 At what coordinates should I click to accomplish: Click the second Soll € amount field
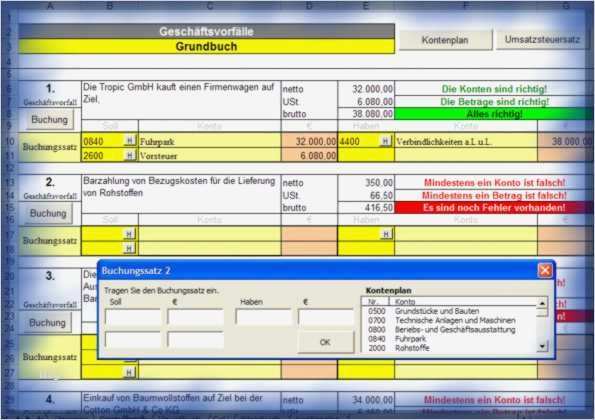click(x=195, y=340)
